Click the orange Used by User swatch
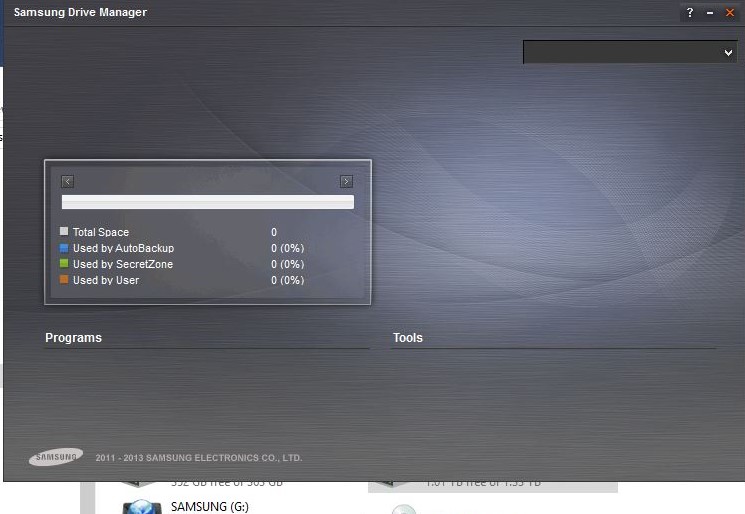 point(64,280)
